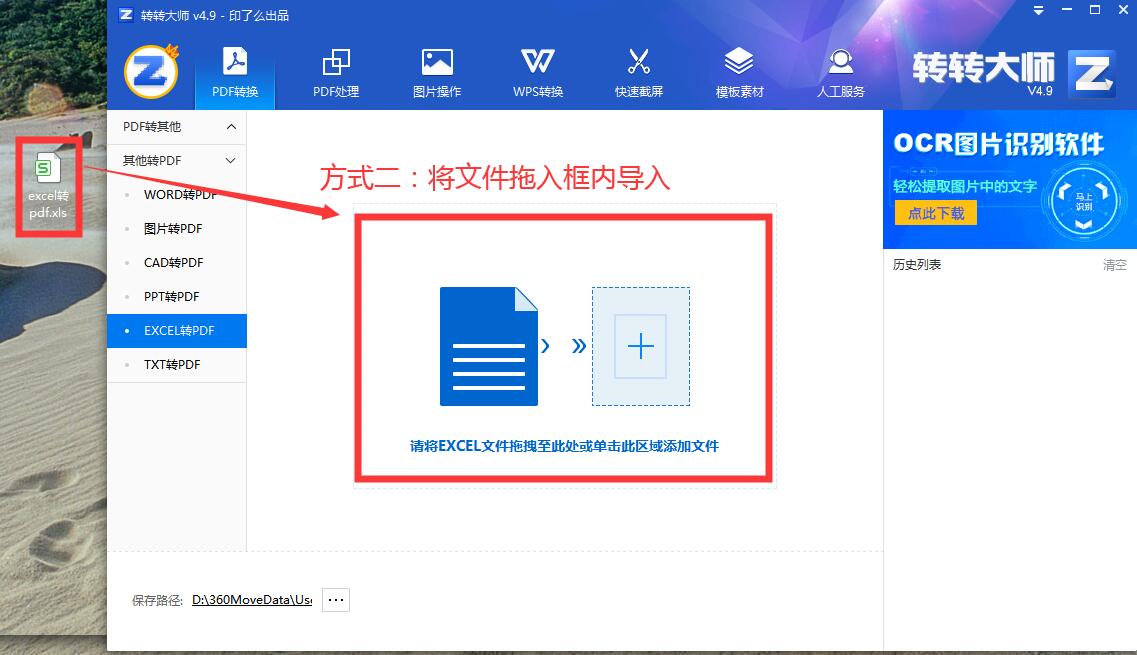
Task: Expand the 其他转PDF section
Action: (177, 160)
